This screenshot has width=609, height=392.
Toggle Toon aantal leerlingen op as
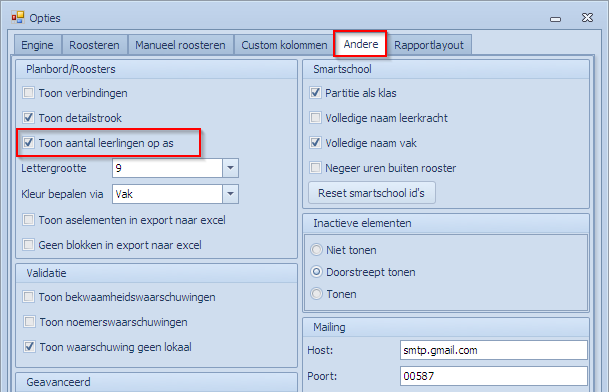pos(28,143)
